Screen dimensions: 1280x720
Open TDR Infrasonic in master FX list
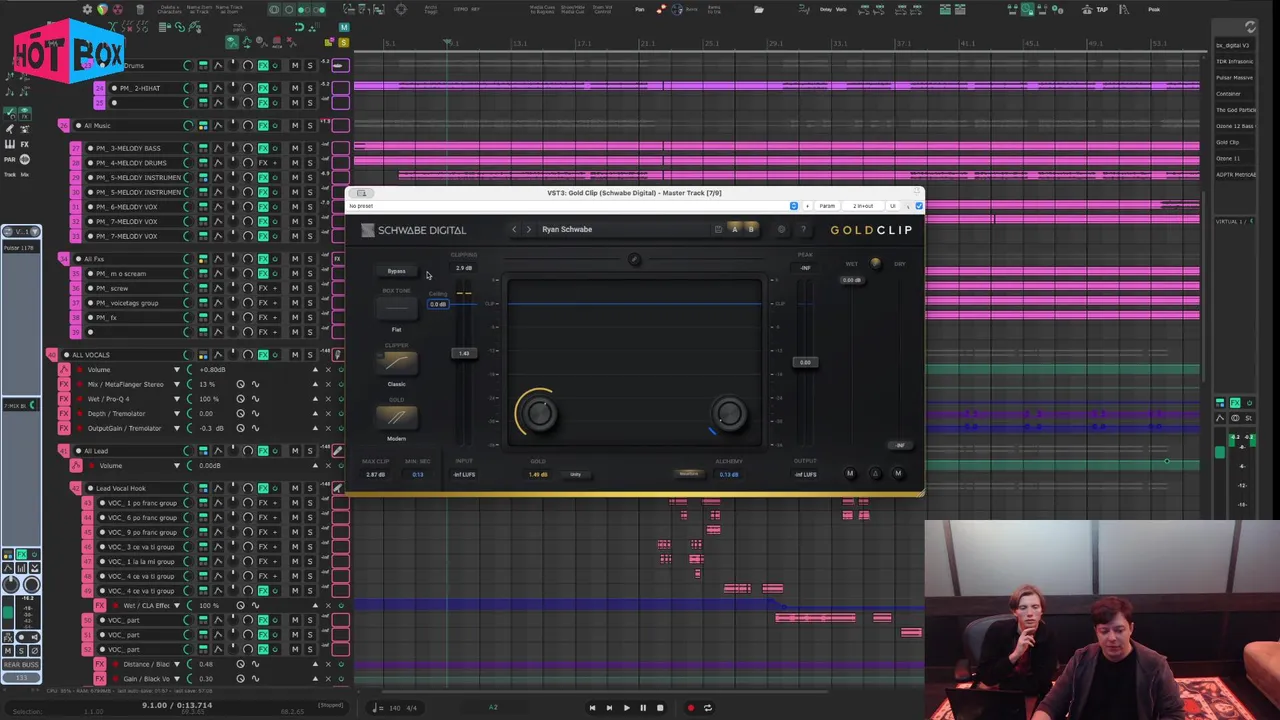(1234, 62)
